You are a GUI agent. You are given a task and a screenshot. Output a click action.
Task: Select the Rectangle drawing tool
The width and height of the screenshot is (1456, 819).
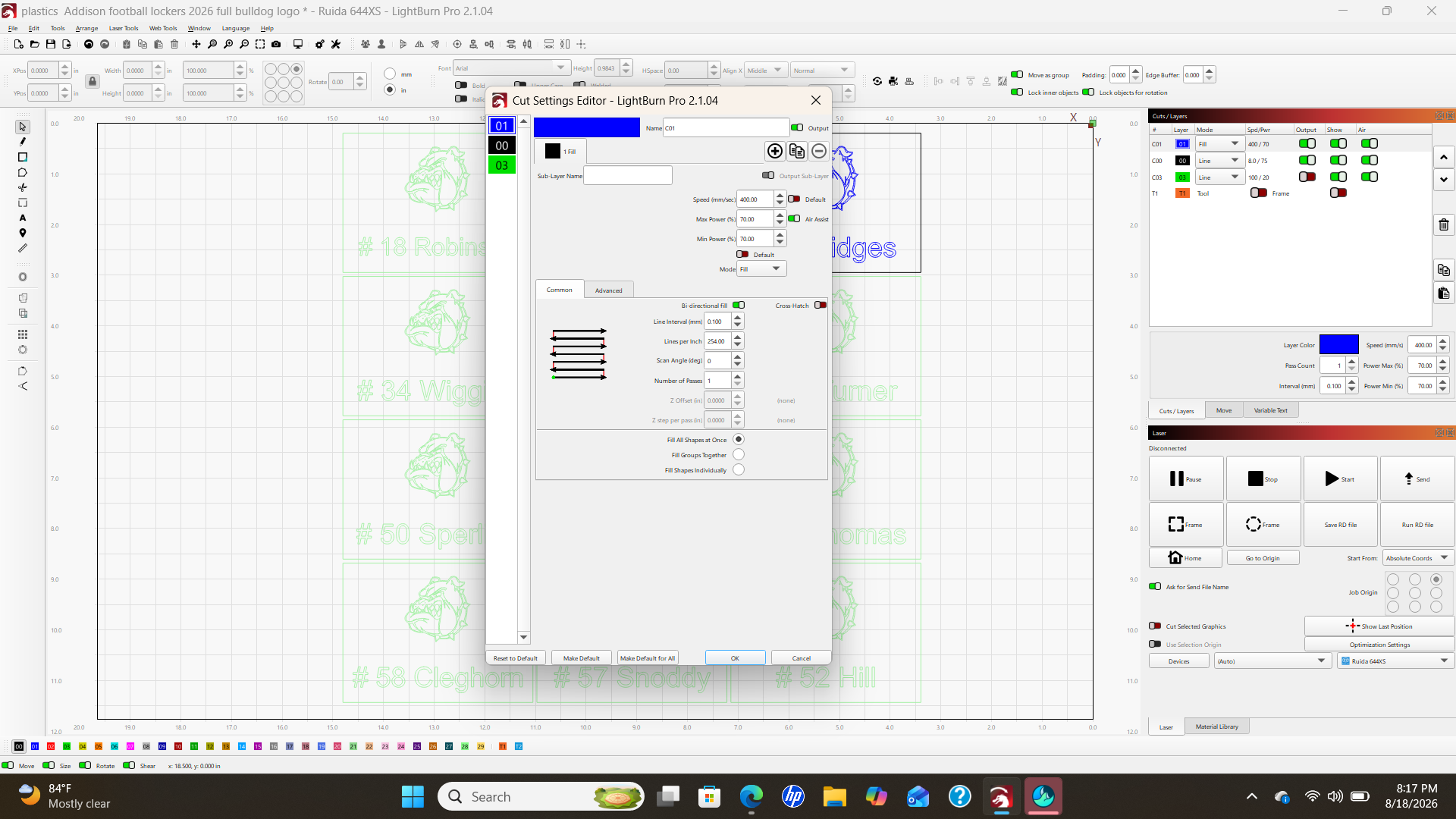coord(23,157)
